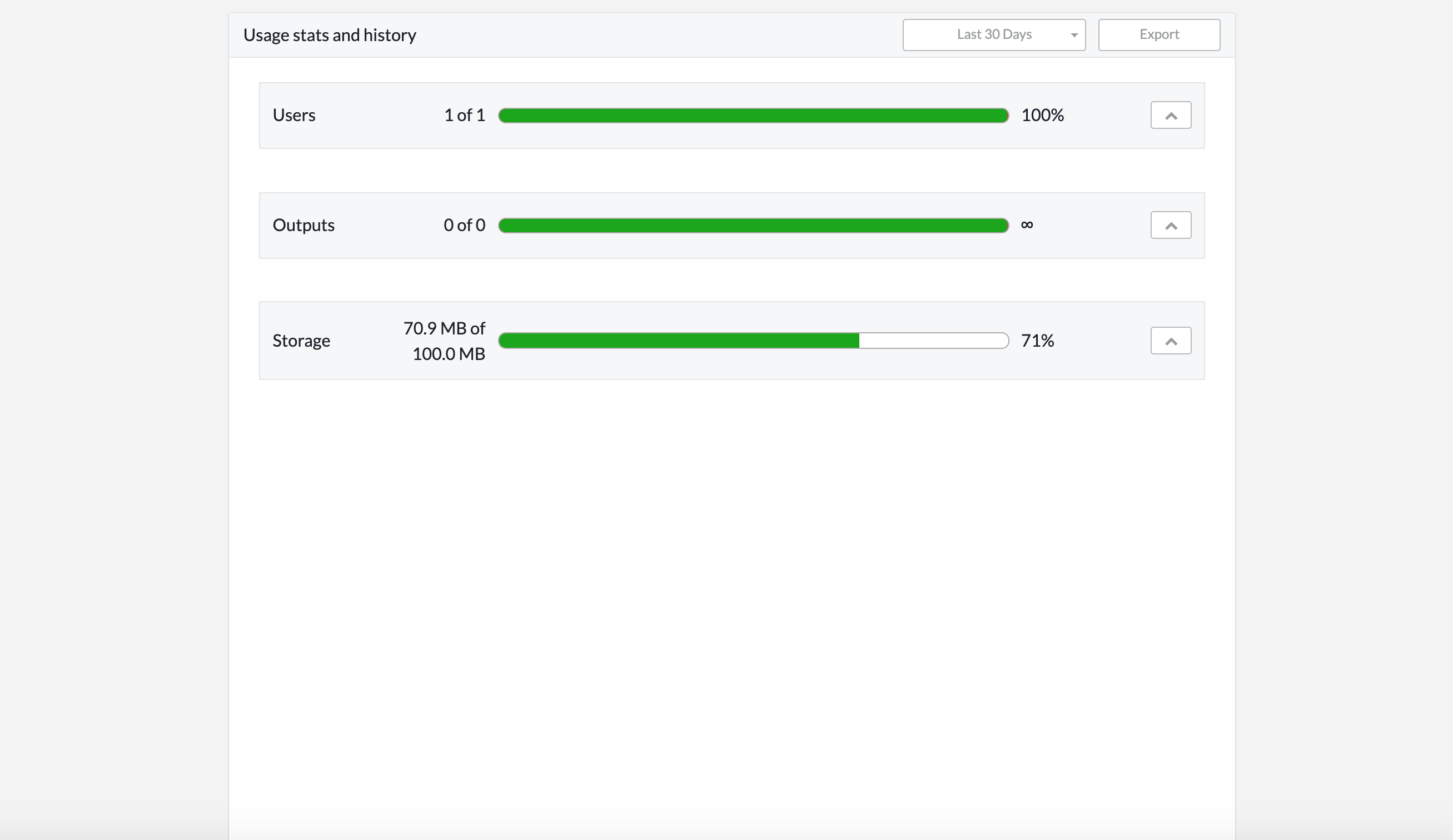Viewport: 1453px width, 840px height.
Task: Select the '1 of 1' users count
Action: (x=464, y=115)
